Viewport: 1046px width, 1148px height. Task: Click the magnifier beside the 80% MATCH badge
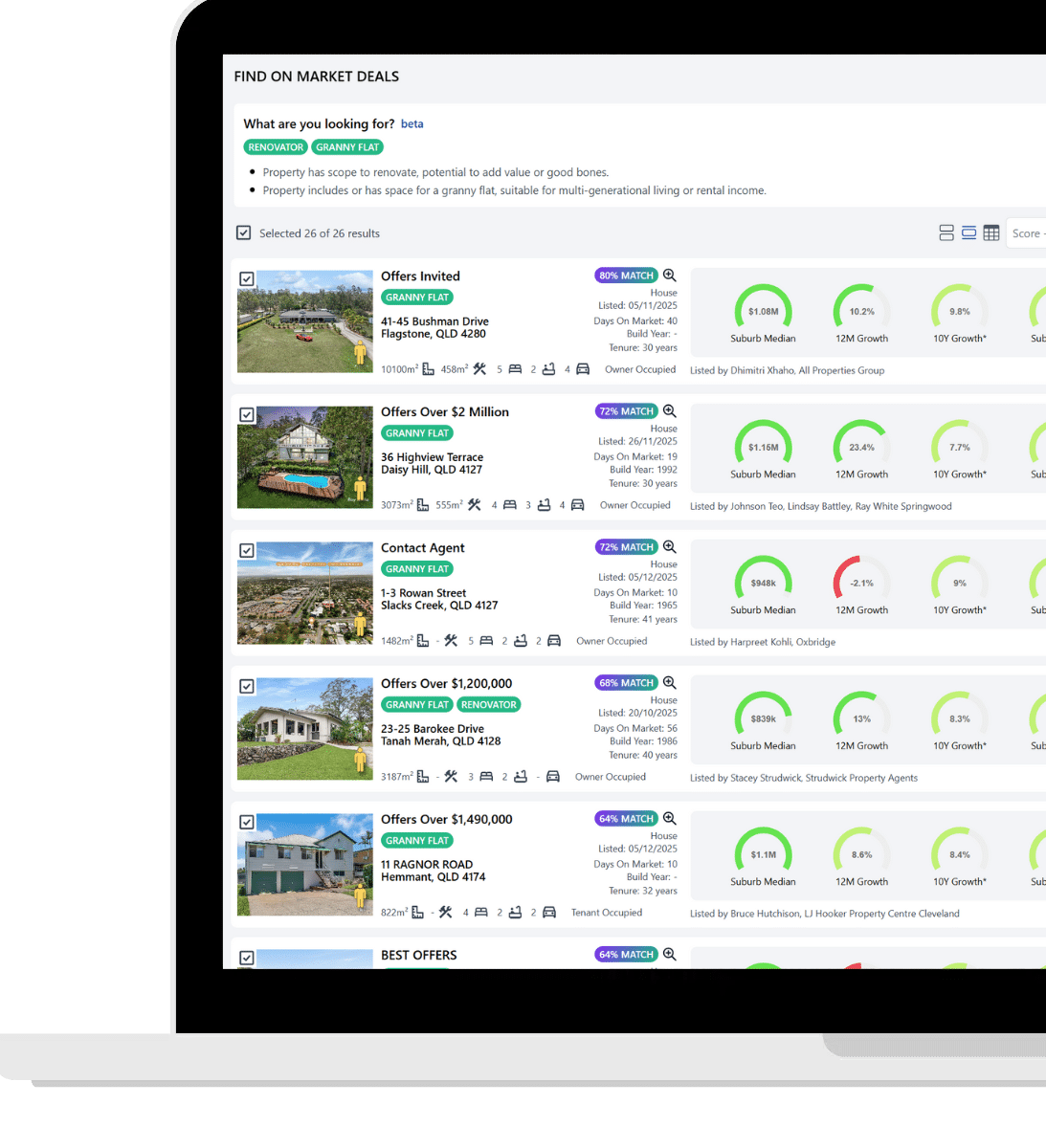[x=670, y=276]
